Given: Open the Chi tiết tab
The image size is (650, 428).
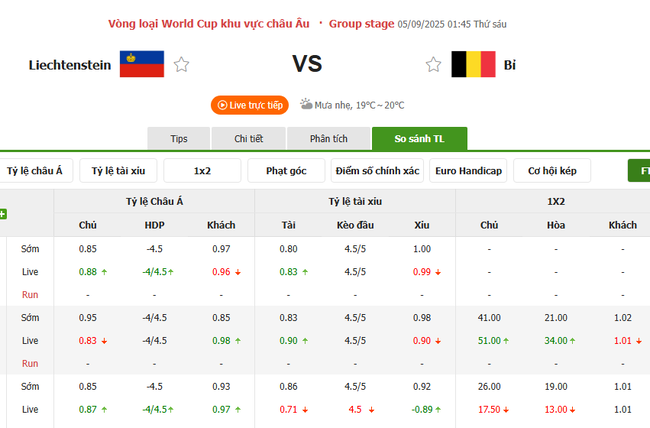Looking at the screenshot, I should (x=249, y=139).
